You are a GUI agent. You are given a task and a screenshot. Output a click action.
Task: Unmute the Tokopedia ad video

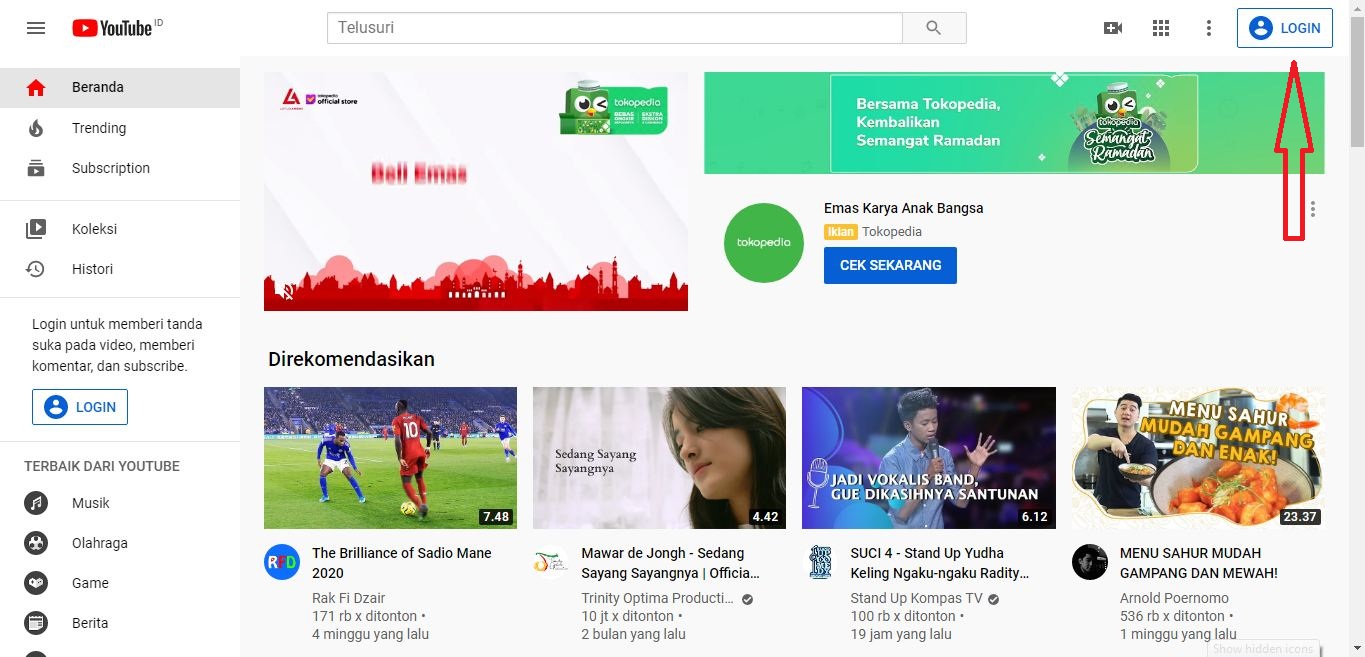pyautogui.click(x=287, y=292)
